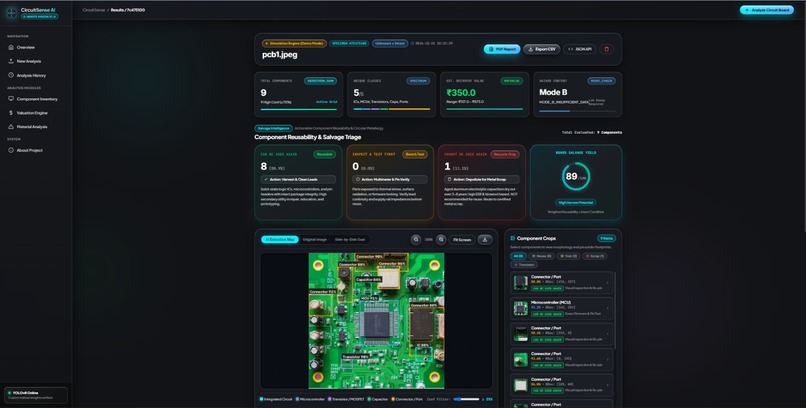Select the Connector 92% detection label
The image size is (806, 408).
[x=323, y=291]
